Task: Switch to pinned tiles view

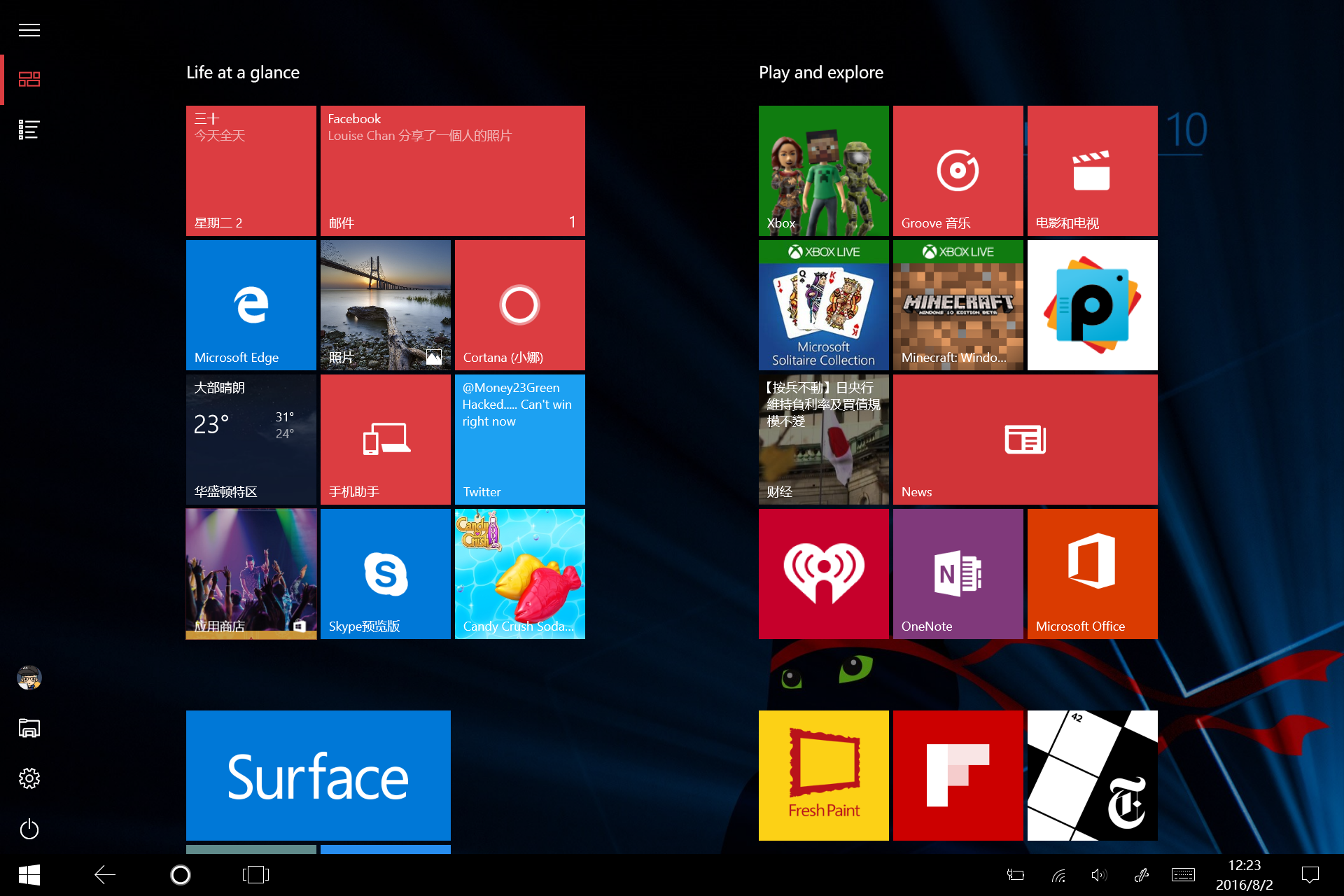Action: pyautogui.click(x=29, y=79)
